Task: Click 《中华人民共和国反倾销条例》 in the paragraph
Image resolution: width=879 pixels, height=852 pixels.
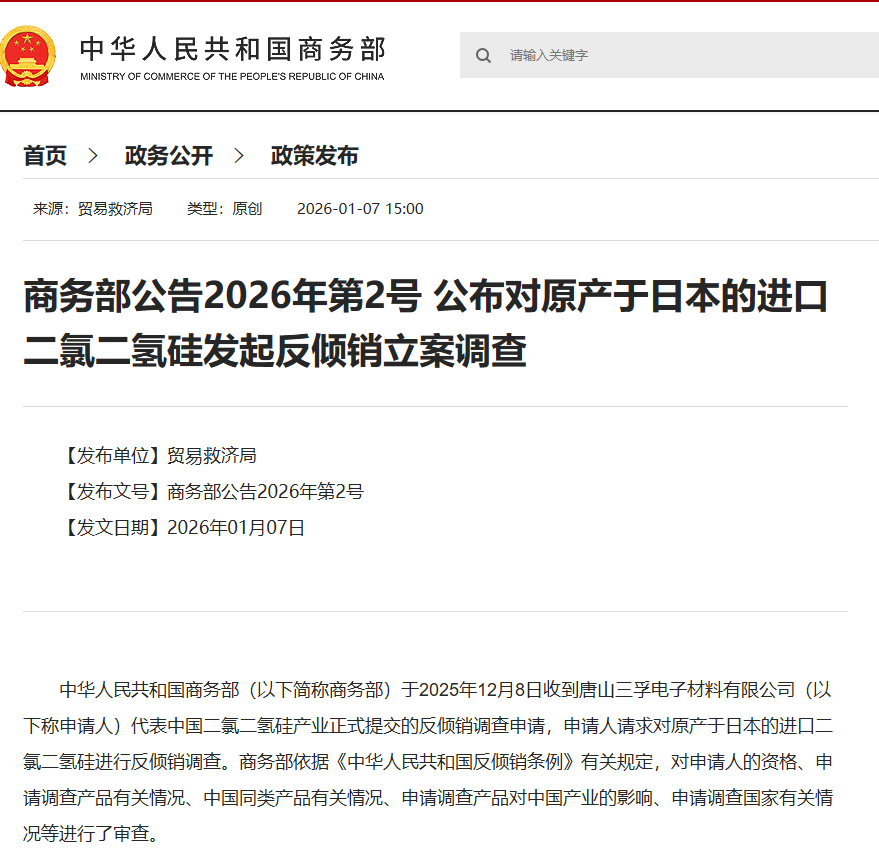Action: pos(455,762)
